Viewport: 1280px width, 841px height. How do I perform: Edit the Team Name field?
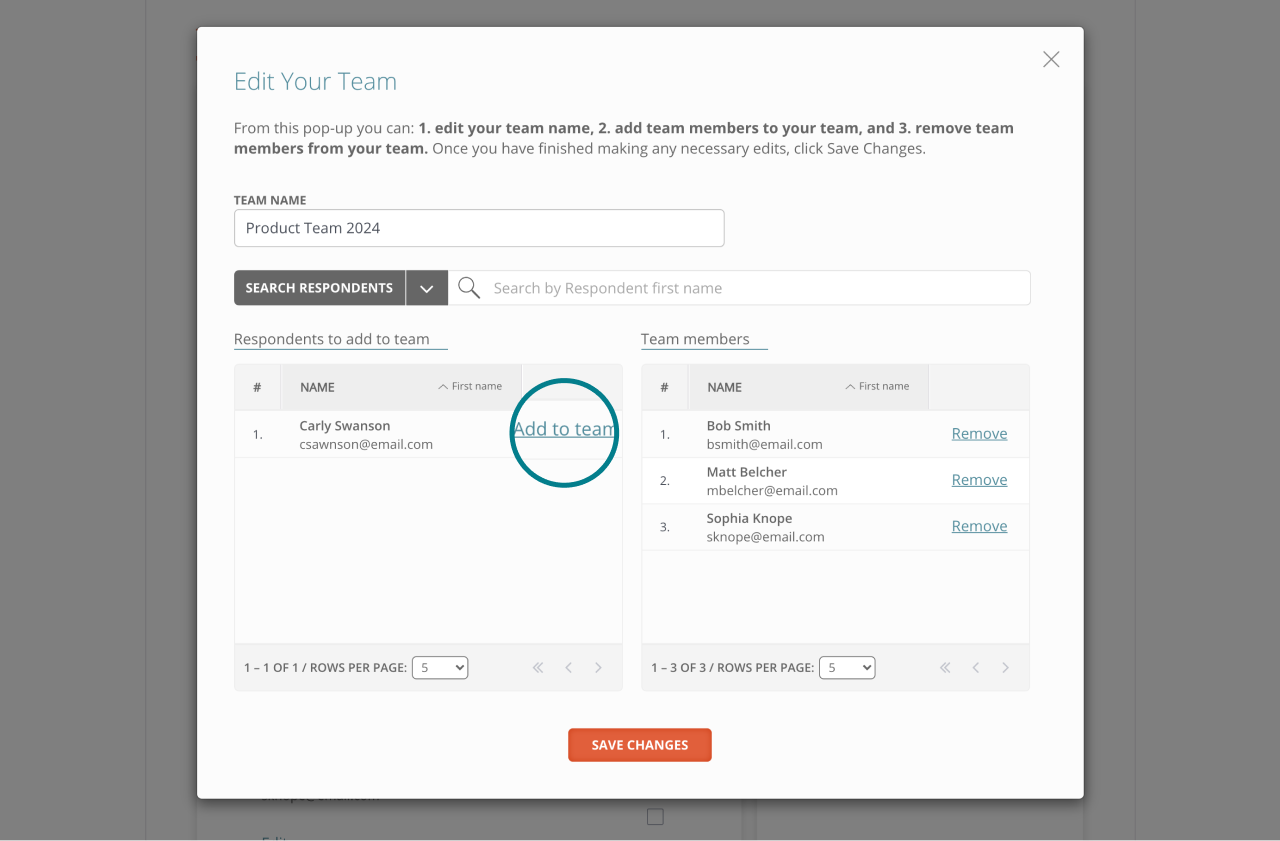pyautogui.click(x=479, y=228)
